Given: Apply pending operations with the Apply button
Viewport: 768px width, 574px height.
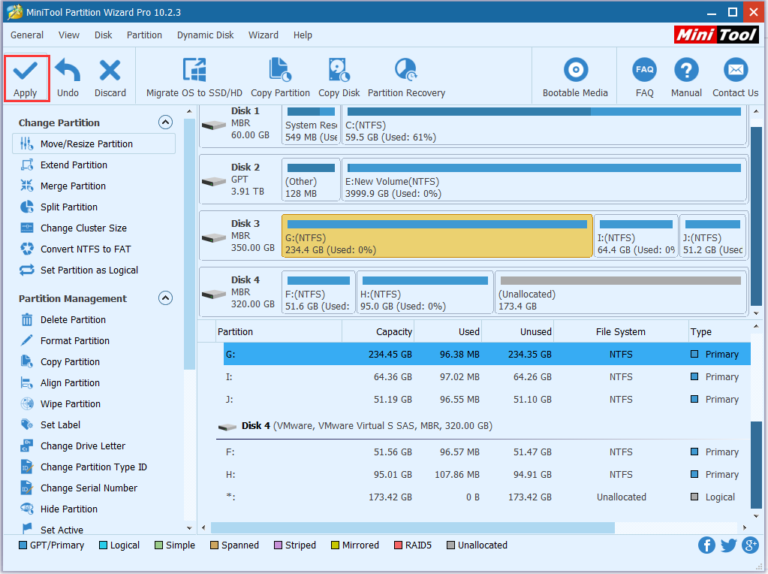Looking at the screenshot, I should [25, 78].
